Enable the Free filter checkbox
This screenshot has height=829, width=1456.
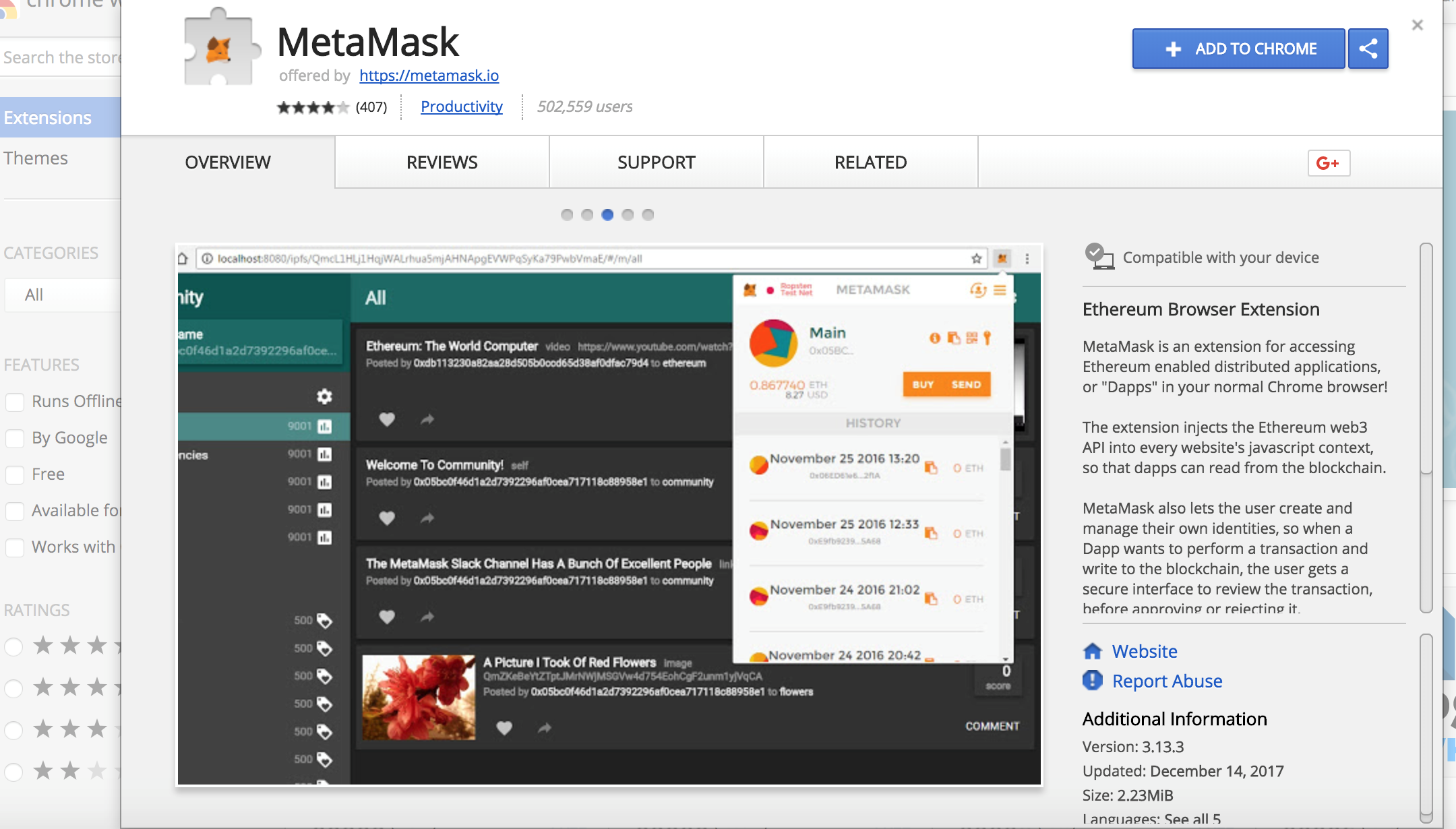(15, 473)
